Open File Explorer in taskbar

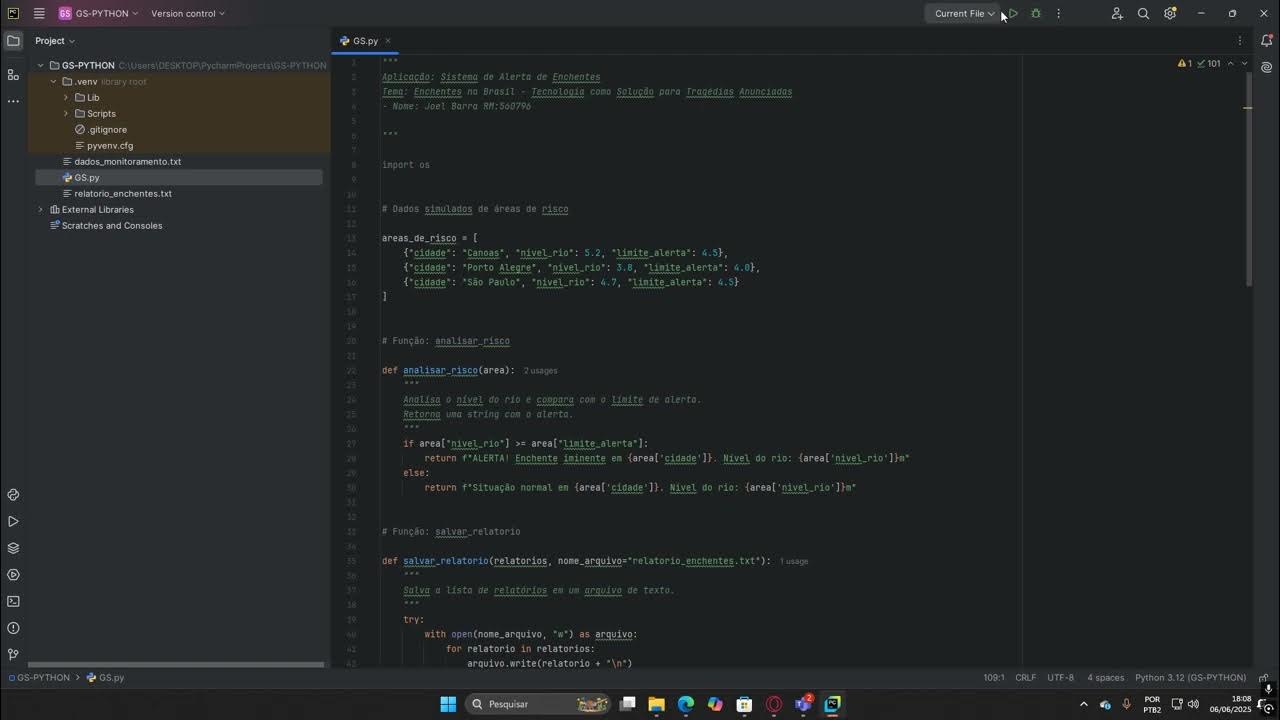pos(656,704)
